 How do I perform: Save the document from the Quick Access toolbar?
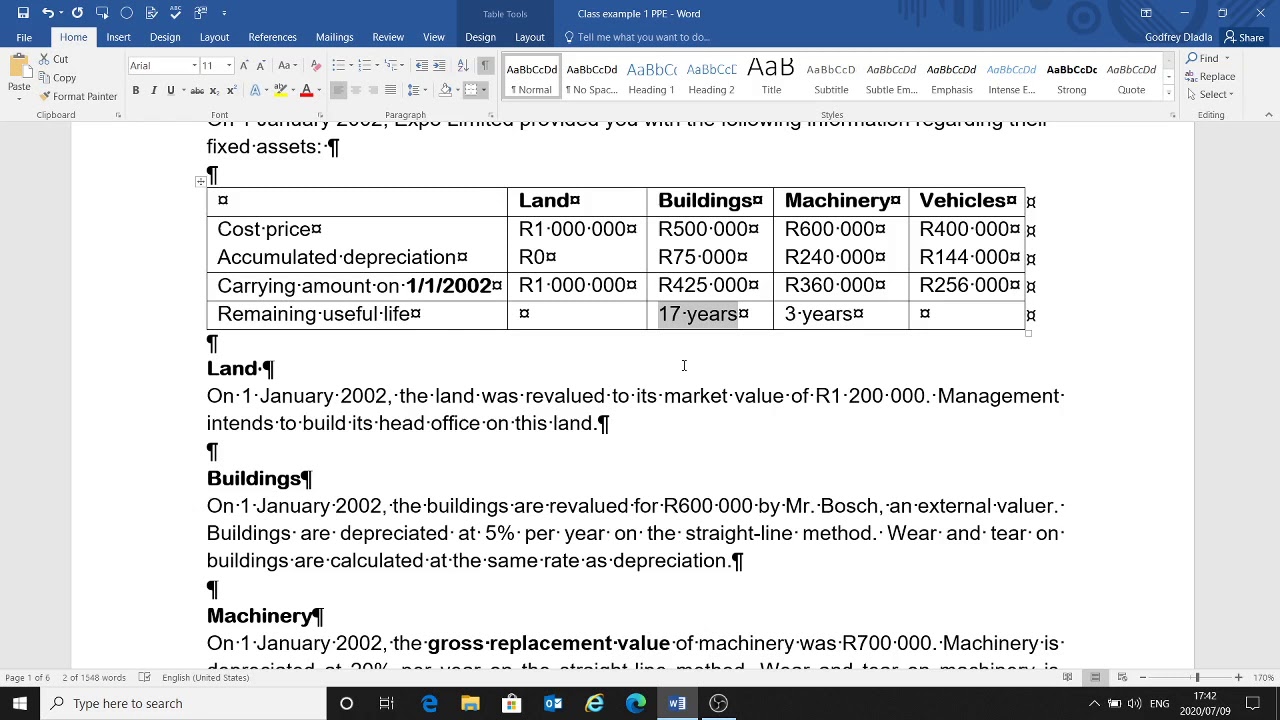[x=23, y=13]
